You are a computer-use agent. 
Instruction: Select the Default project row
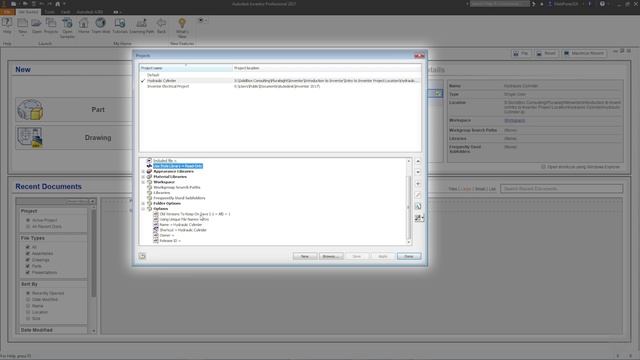pyautogui.click(x=280, y=75)
